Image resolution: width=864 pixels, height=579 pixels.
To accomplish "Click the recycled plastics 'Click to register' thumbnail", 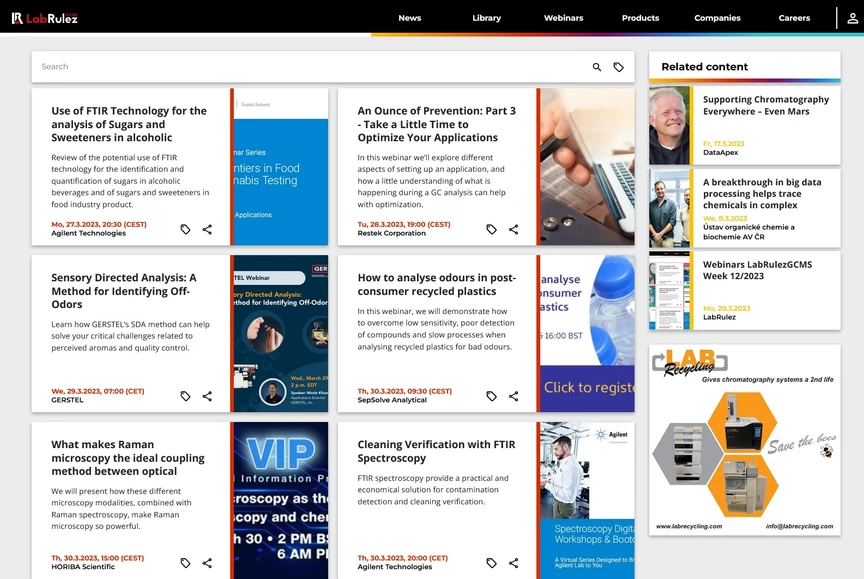I will 587,334.
